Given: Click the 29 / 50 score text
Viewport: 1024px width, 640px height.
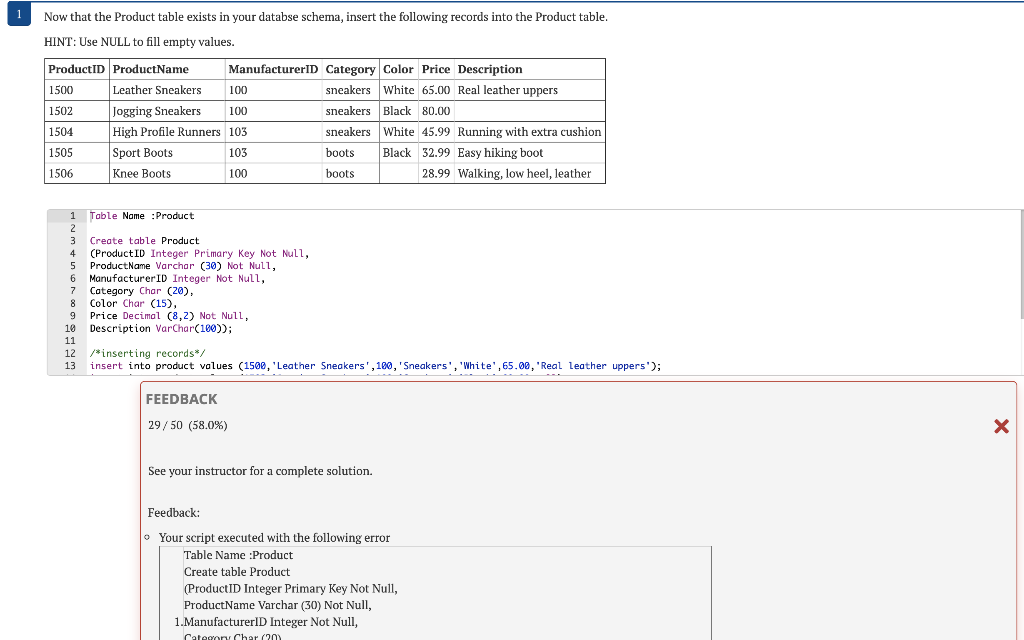Looking at the screenshot, I should 187,425.
